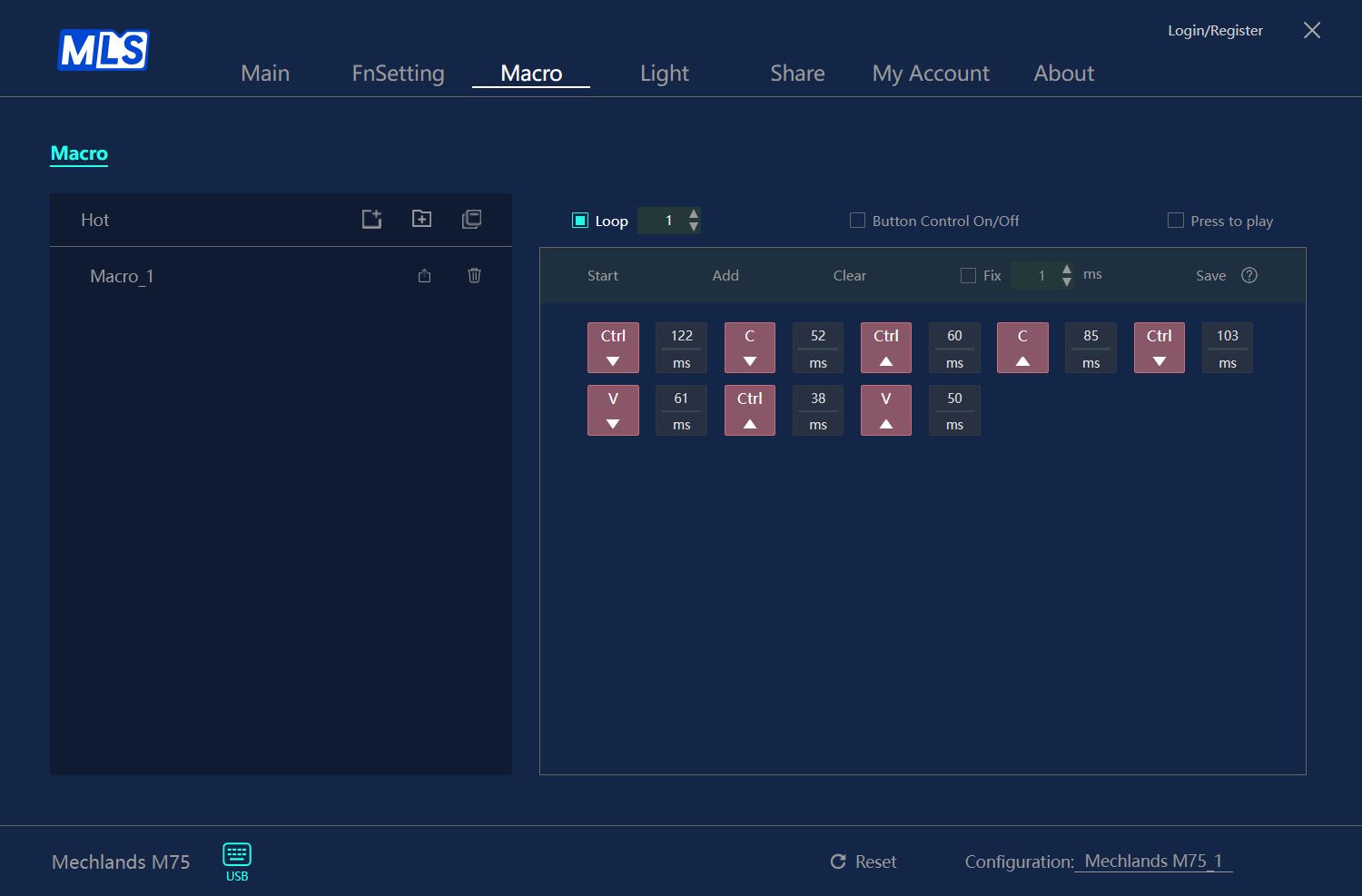Image resolution: width=1362 pixels, height=896 pixels.
Task: Open the Save help question-mark icon
Action: [x=1249, y=275]
